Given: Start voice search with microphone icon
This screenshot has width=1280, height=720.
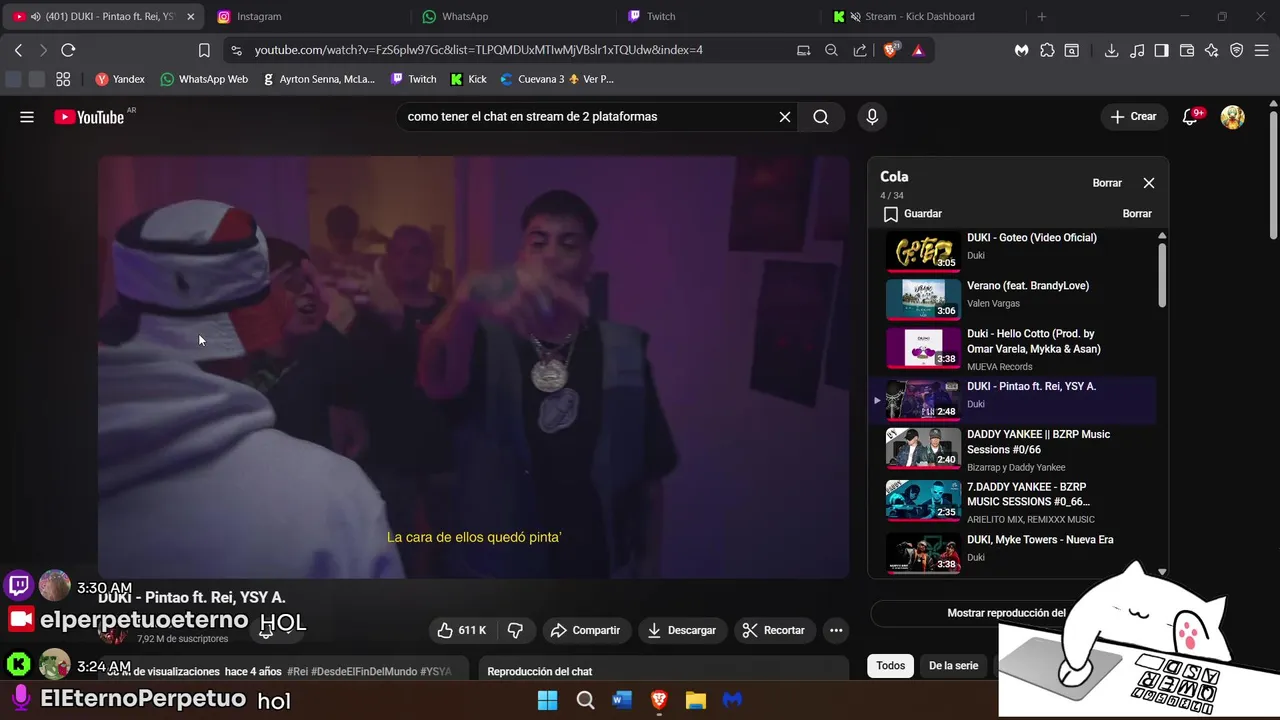Looking at the screenshot, I should coord(872,117).
